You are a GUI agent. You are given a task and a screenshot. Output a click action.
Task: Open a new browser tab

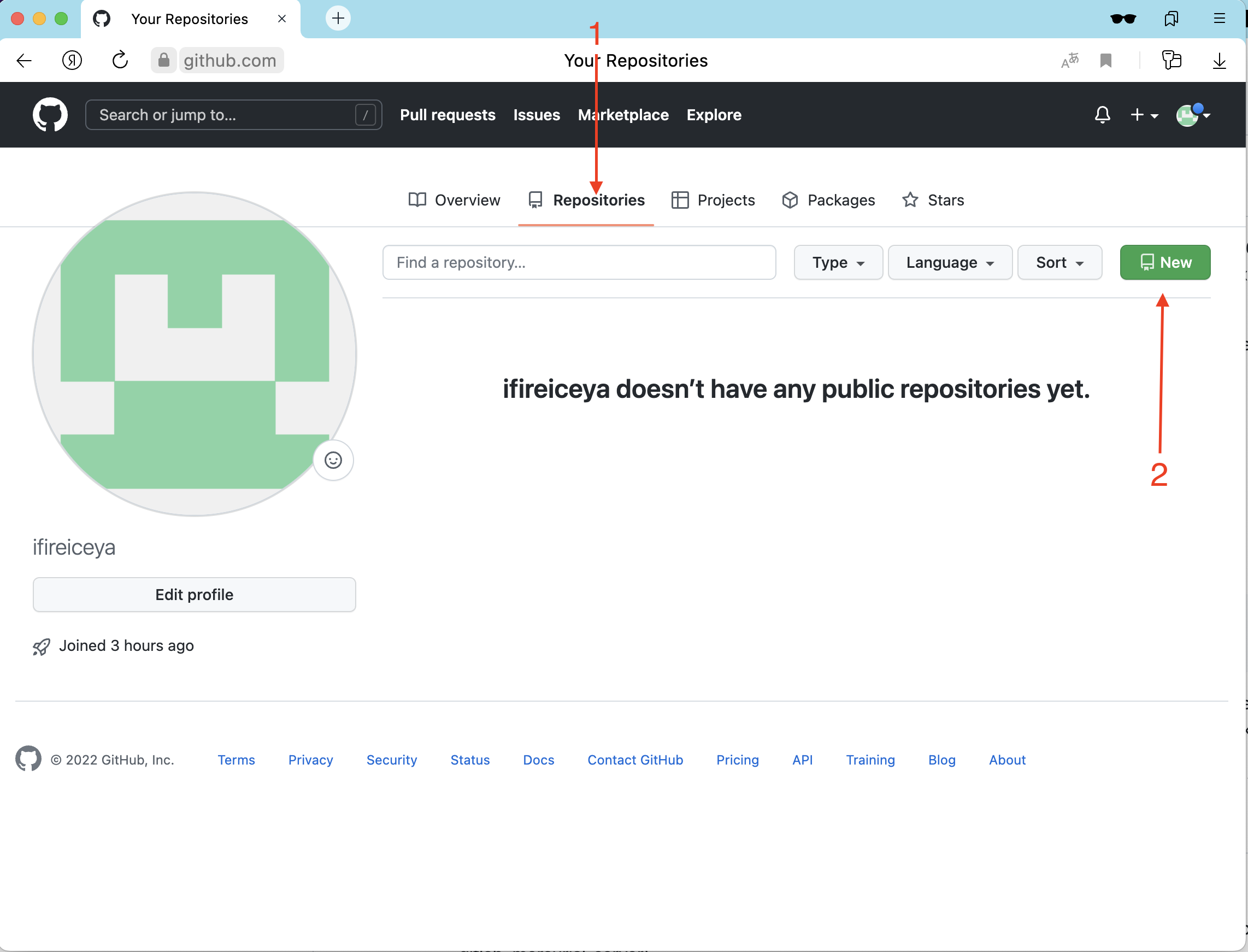click(x=338, y=18)
